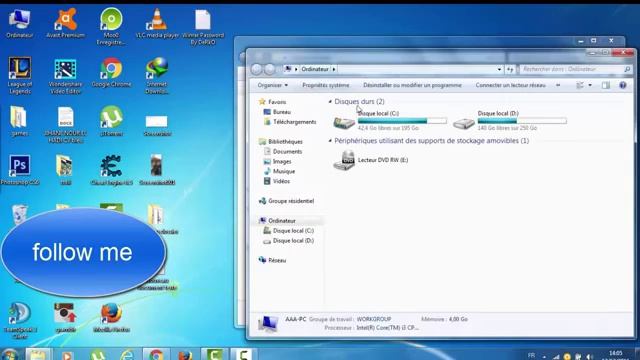Open Internet Explorer from the taskbar
The width and height of the screenshot is (640, 360).
[x=127, y=354]
